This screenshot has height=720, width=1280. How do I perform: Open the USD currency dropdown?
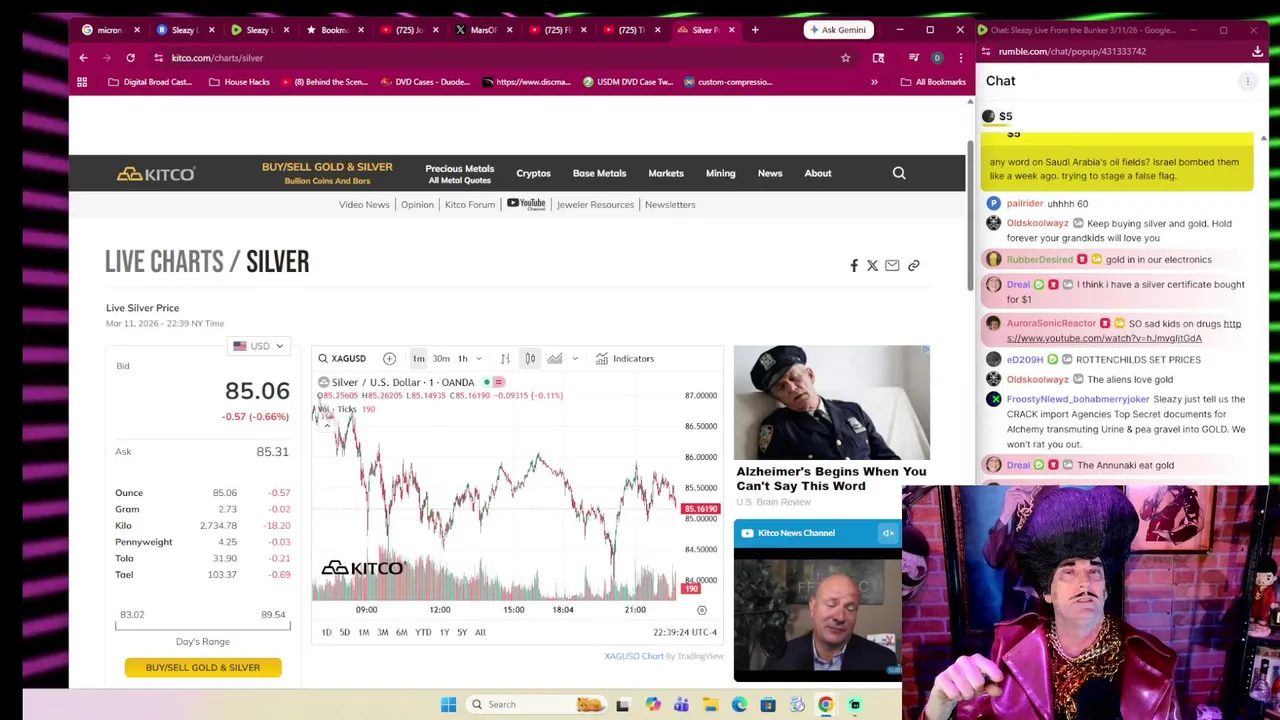point(258,346)
